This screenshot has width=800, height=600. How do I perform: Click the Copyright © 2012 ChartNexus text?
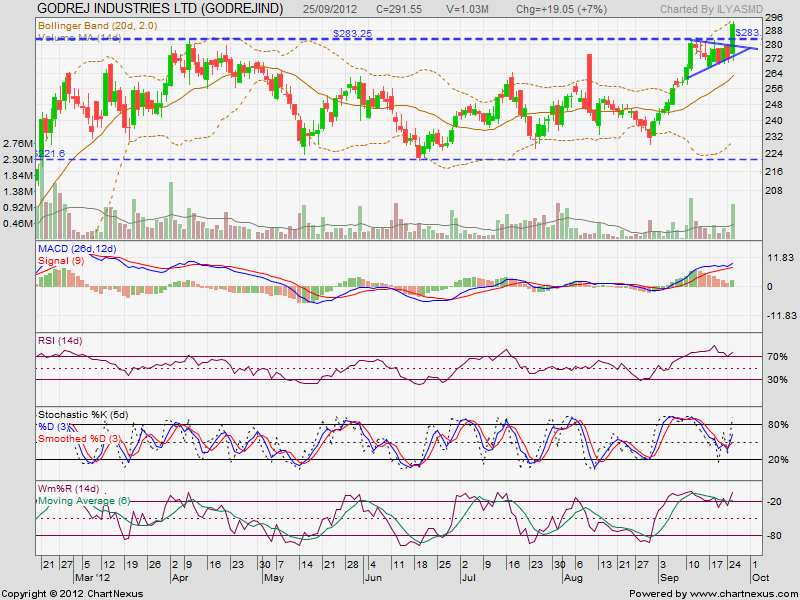(72, 594)
